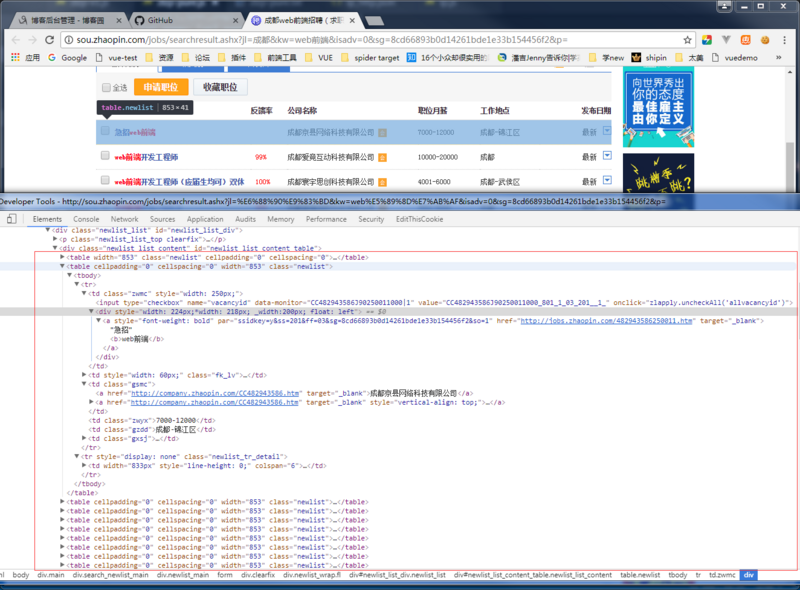Open a new browser tab
This screenshot has height=590, width=800.
click(x=374, y=20)
